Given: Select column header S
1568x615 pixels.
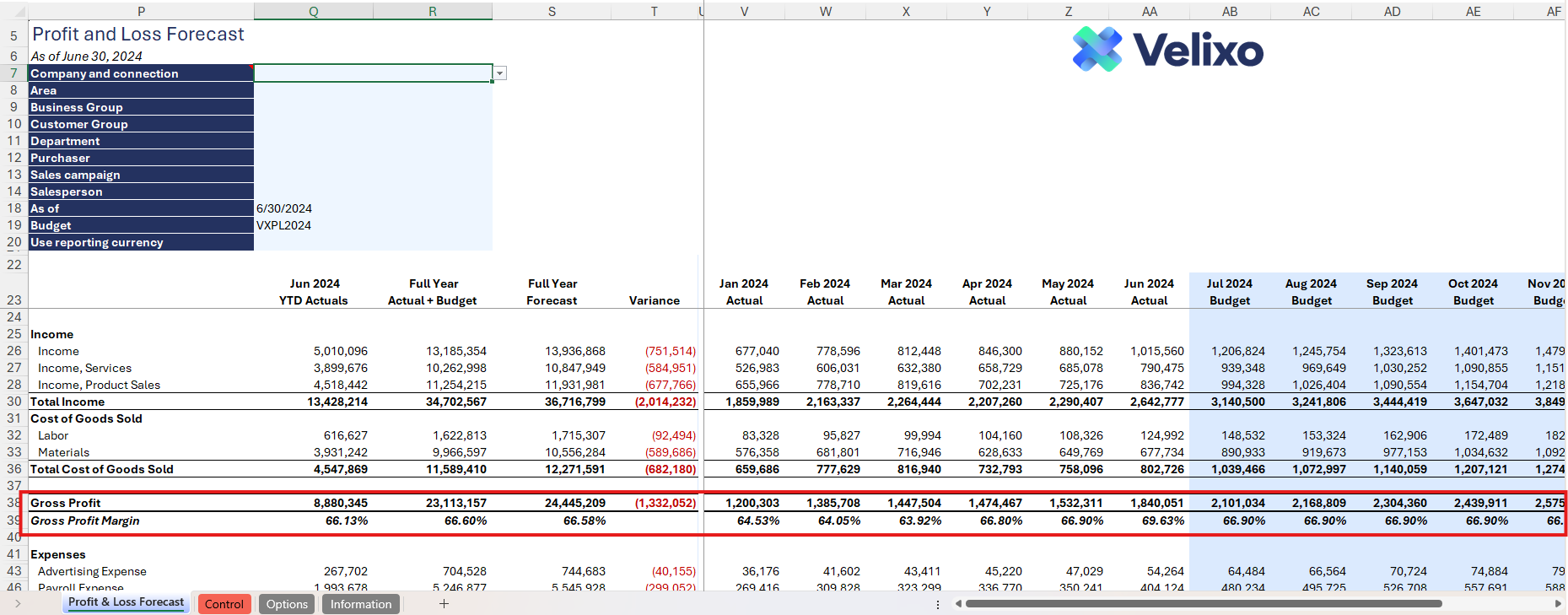Looking at the screenshot, I should (552, 11).
